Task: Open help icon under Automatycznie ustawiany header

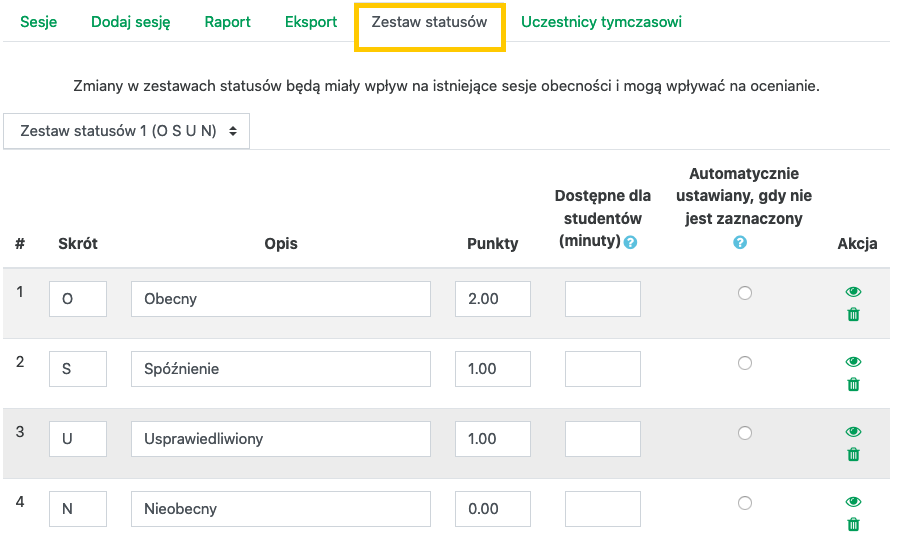Action: (x=740, y=243)
